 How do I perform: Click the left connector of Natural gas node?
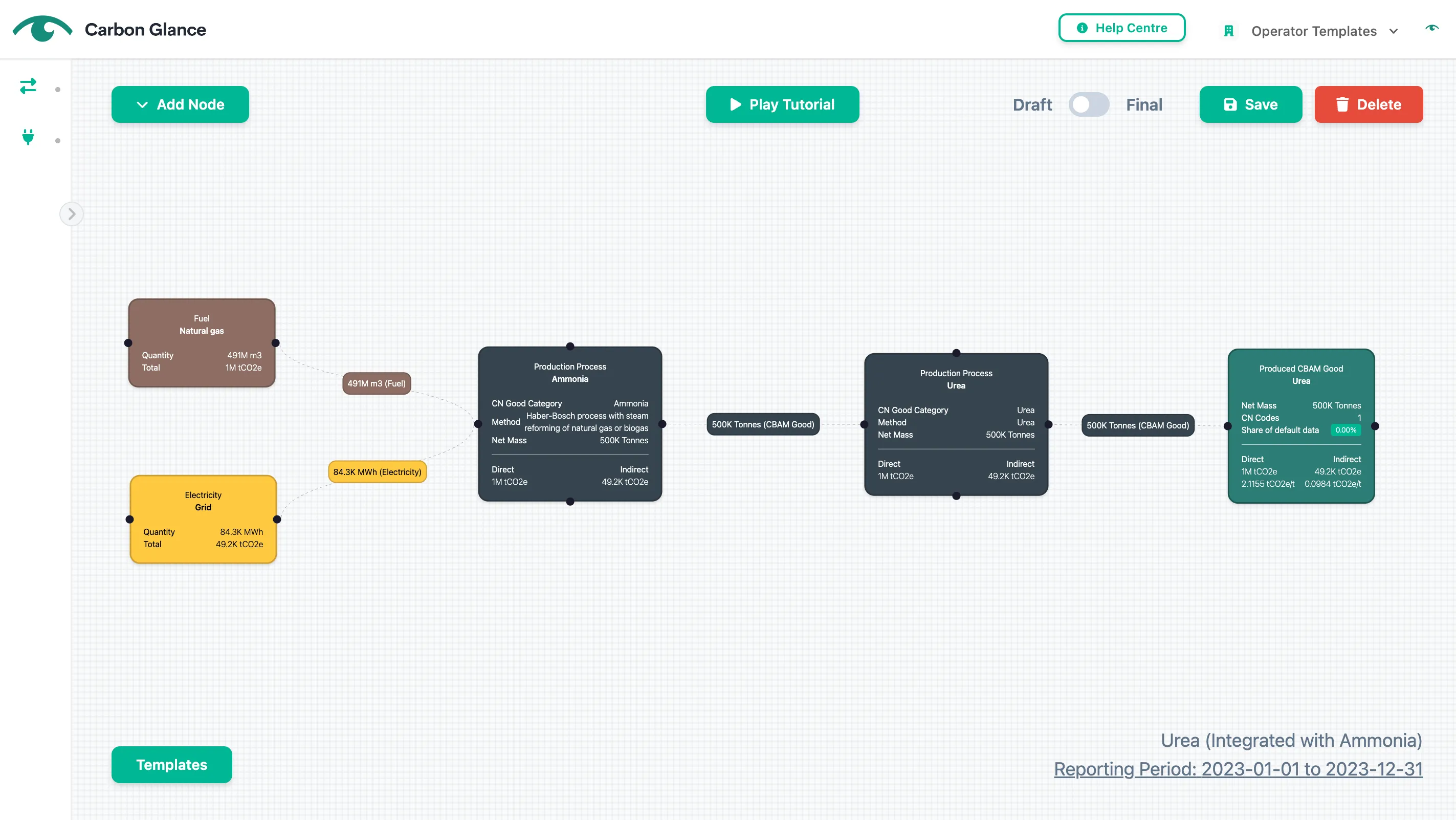(x=128, y=343)
